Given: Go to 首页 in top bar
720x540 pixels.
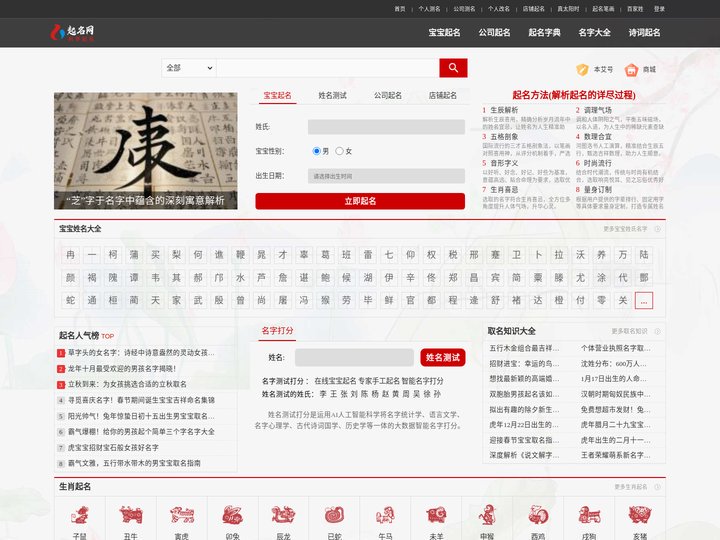Looking at the screenshot, I should tap(400, 9).
